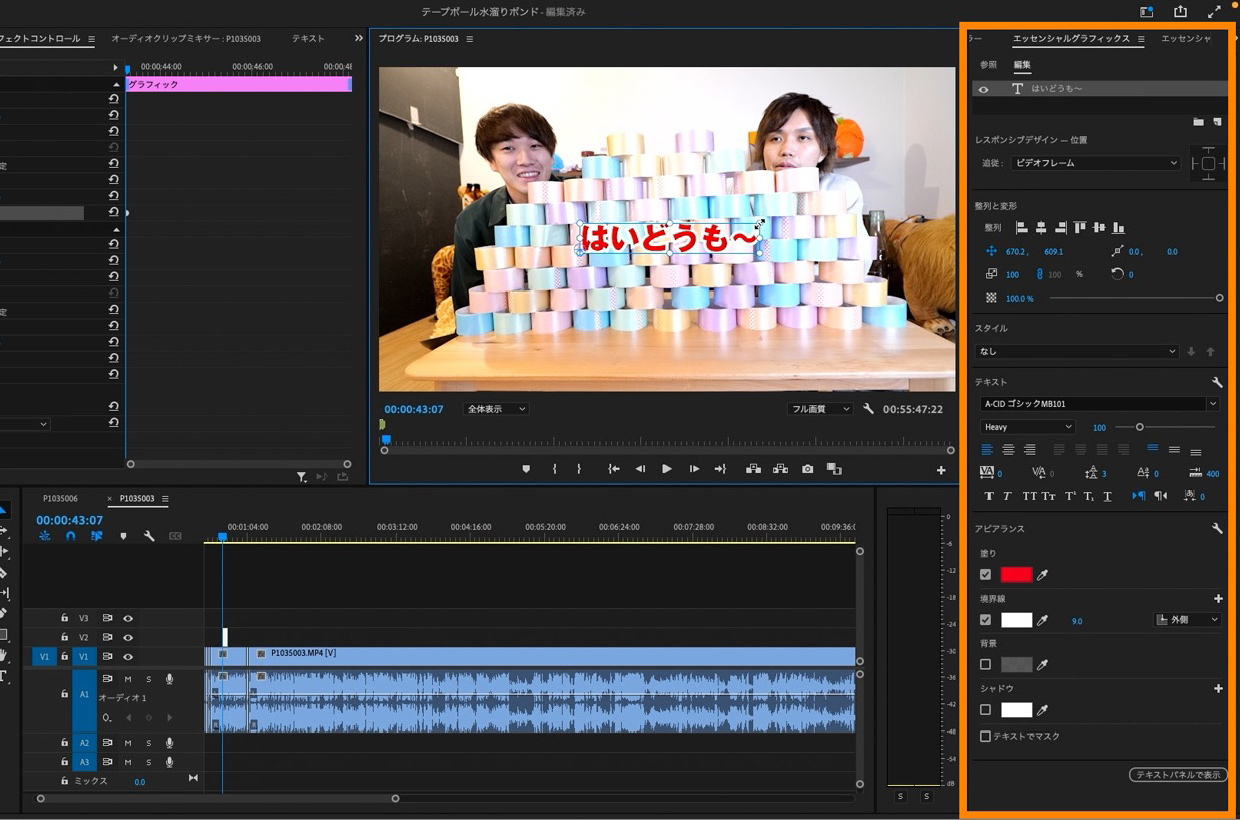Open timeline display settings wrench
The image size is (1240, 820).
(x=149, y=536)
